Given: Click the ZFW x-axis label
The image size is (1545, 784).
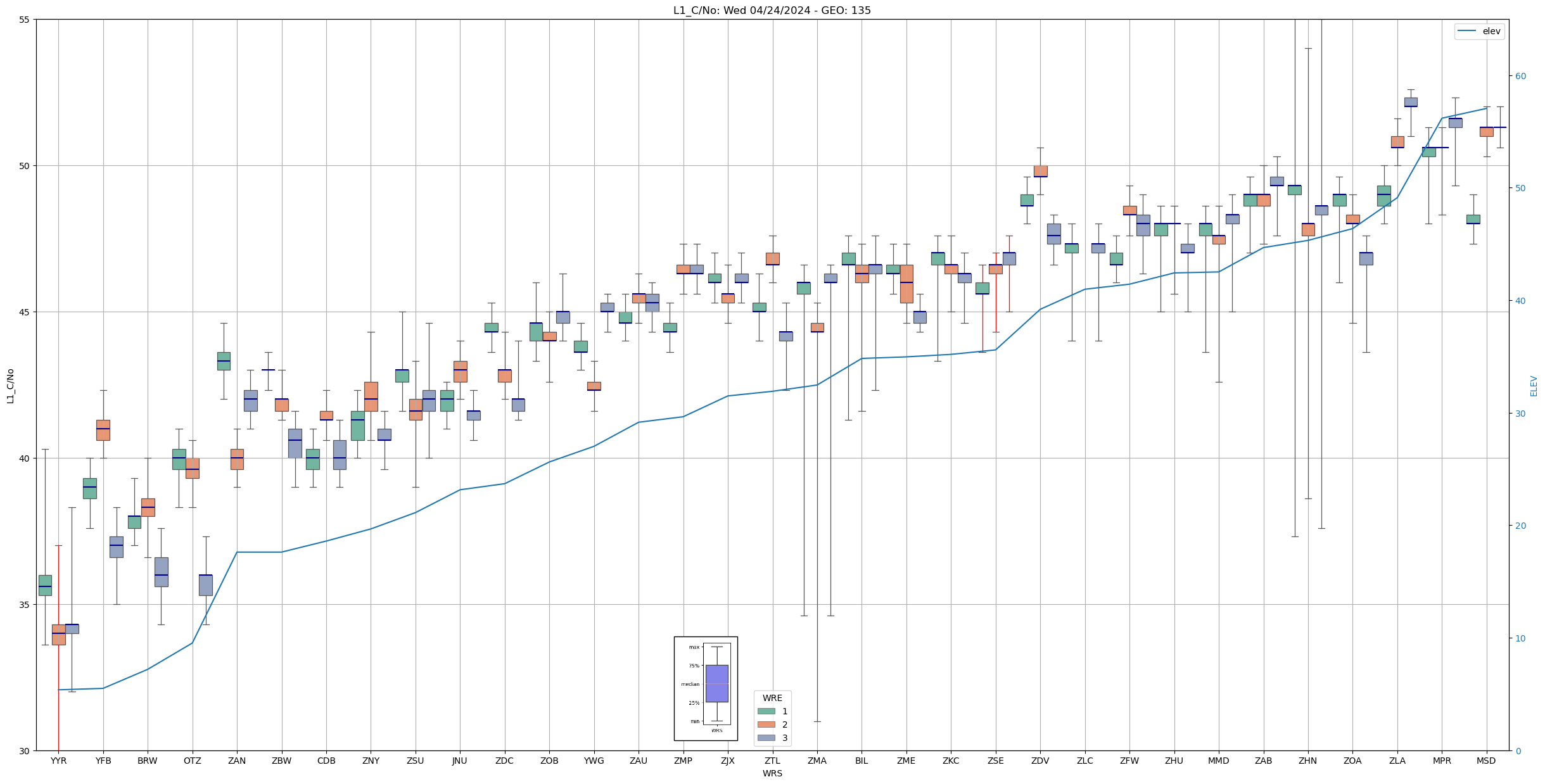Looking at the screenshot, I should tap(1129, 761).
